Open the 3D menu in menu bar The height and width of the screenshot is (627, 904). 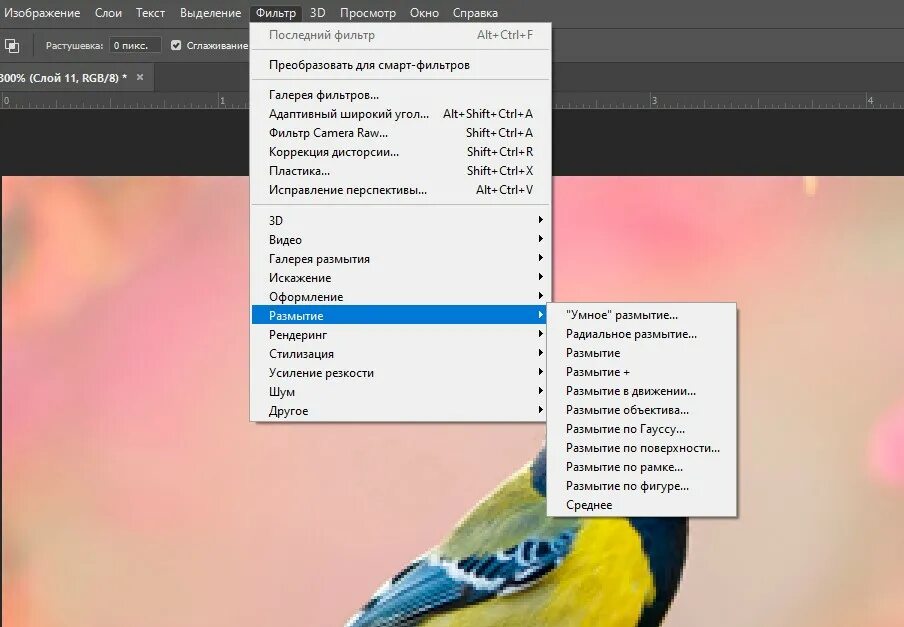317,13
